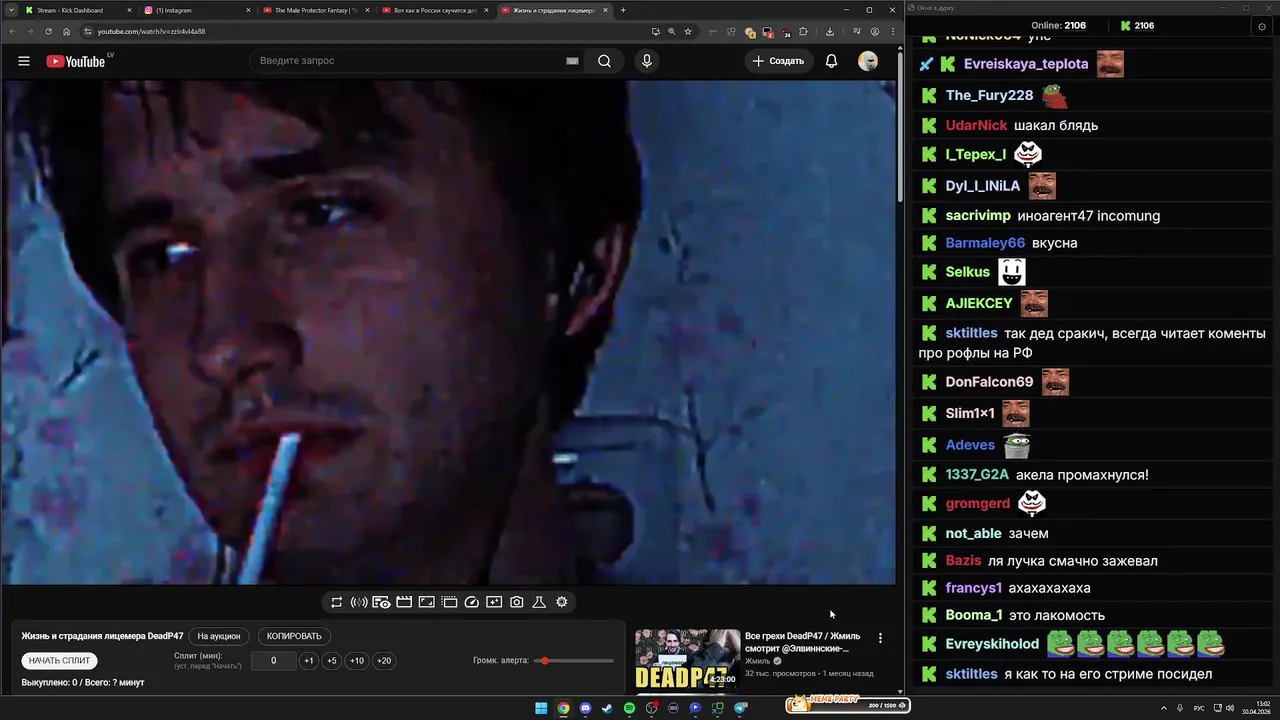The width and height of the screenshot is (1280, 720).
Task: Start voice search with microphone icon
Action: 647,61
